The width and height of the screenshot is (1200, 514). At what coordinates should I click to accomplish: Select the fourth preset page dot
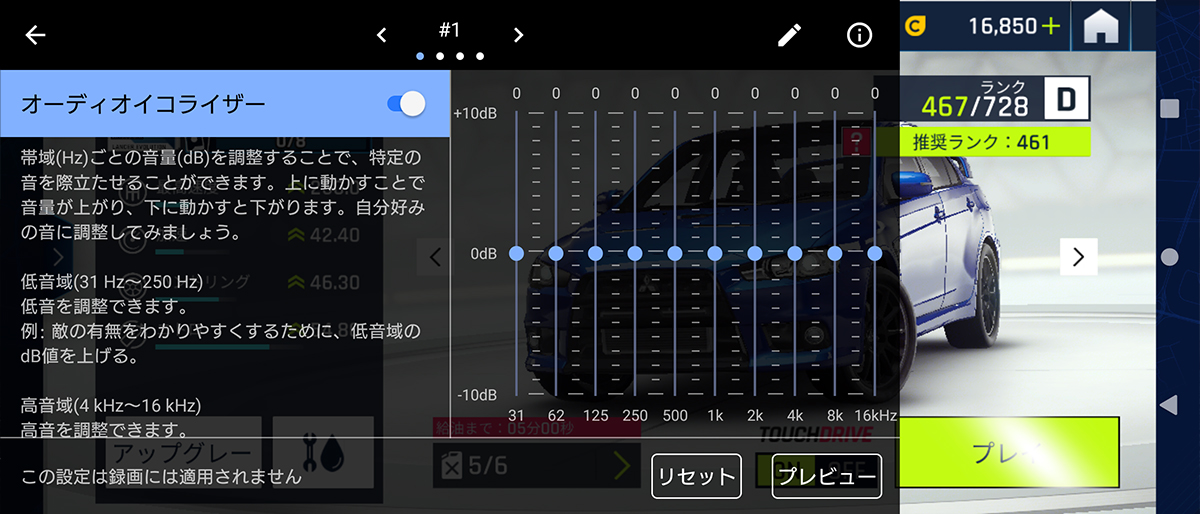pyautogui.click(x=480, y=56)
